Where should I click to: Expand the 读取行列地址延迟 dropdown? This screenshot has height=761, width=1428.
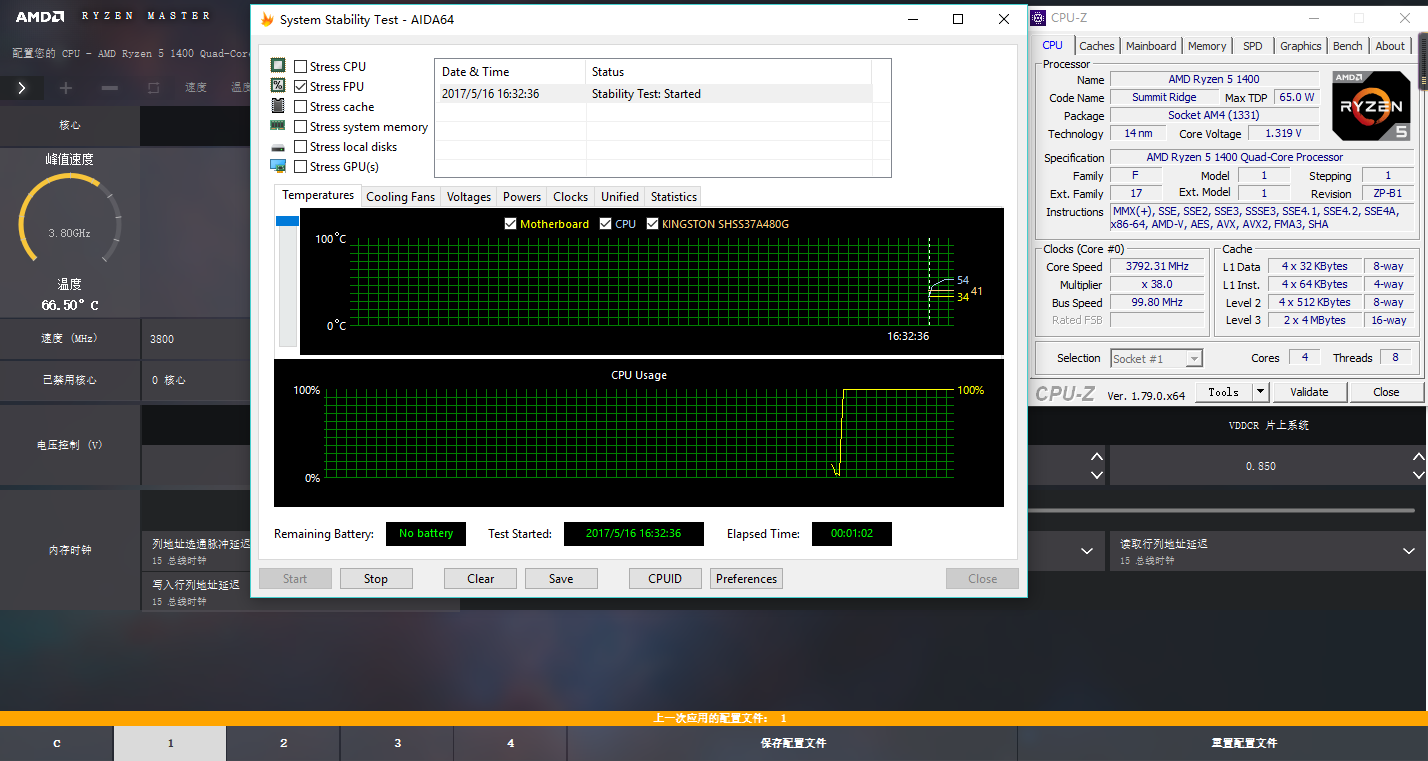(x=1410, y=551)
